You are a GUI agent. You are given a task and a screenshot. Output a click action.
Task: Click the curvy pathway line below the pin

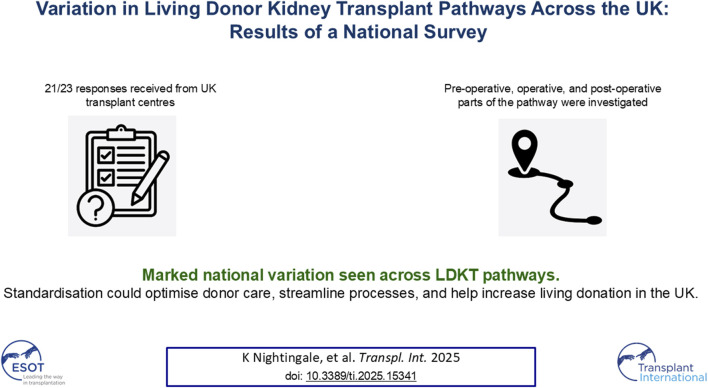(560, 199)
